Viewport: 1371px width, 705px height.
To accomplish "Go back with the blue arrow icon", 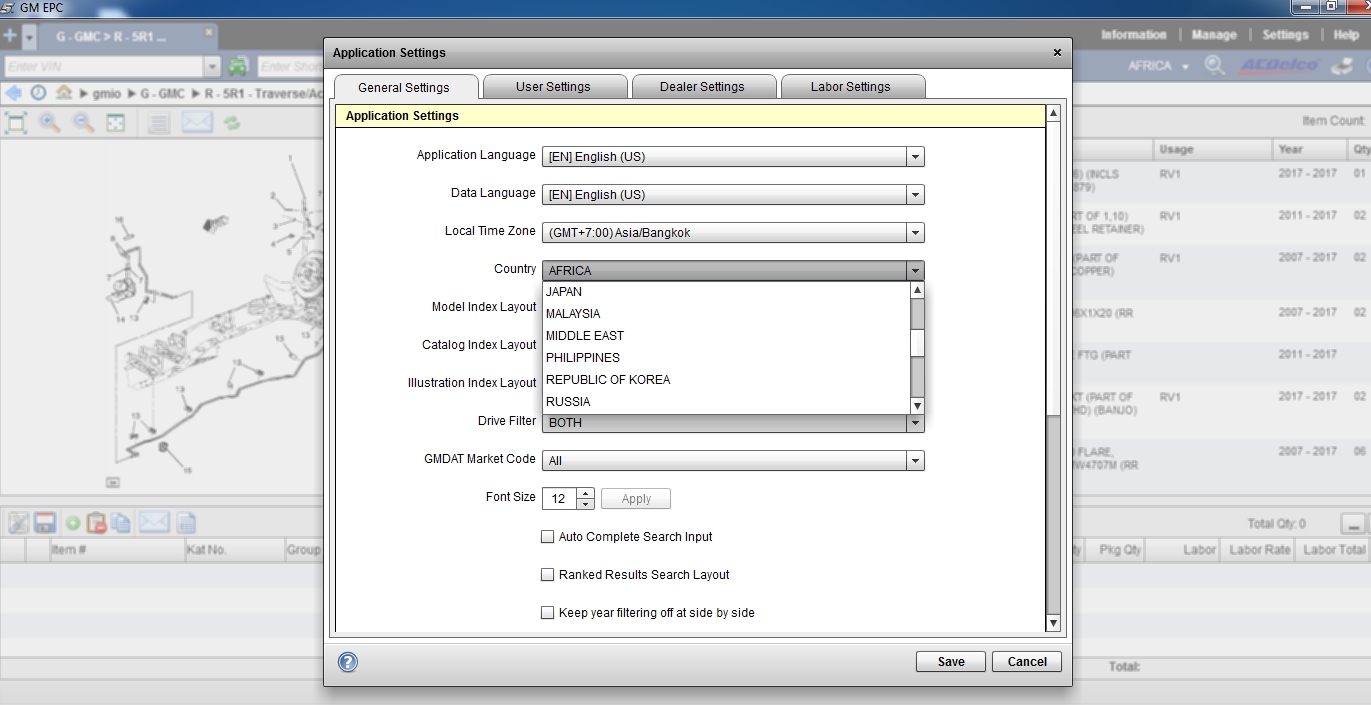I will [x=14, y=93].
